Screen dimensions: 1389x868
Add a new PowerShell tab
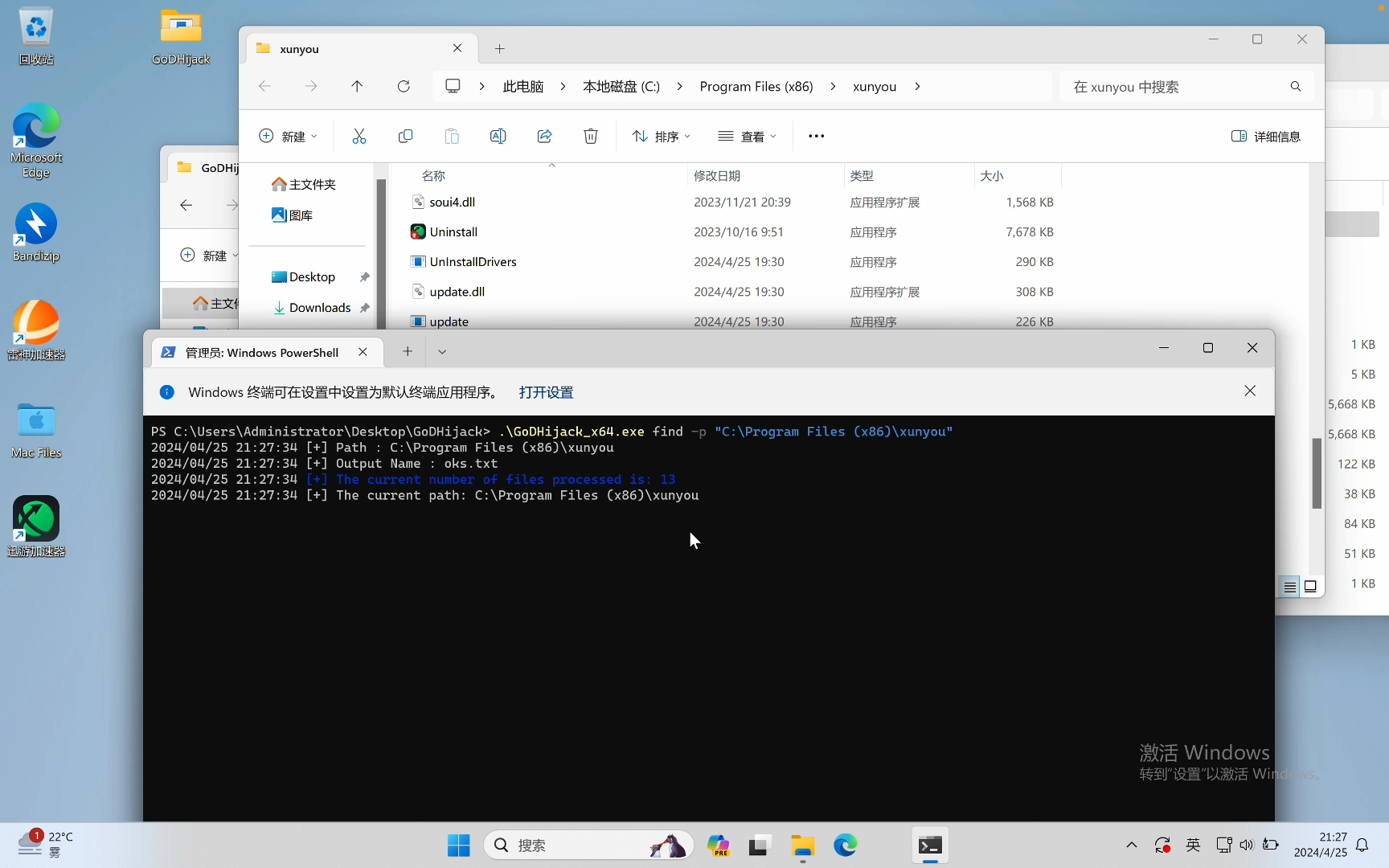pyautogui.click(x=408, y=351)
